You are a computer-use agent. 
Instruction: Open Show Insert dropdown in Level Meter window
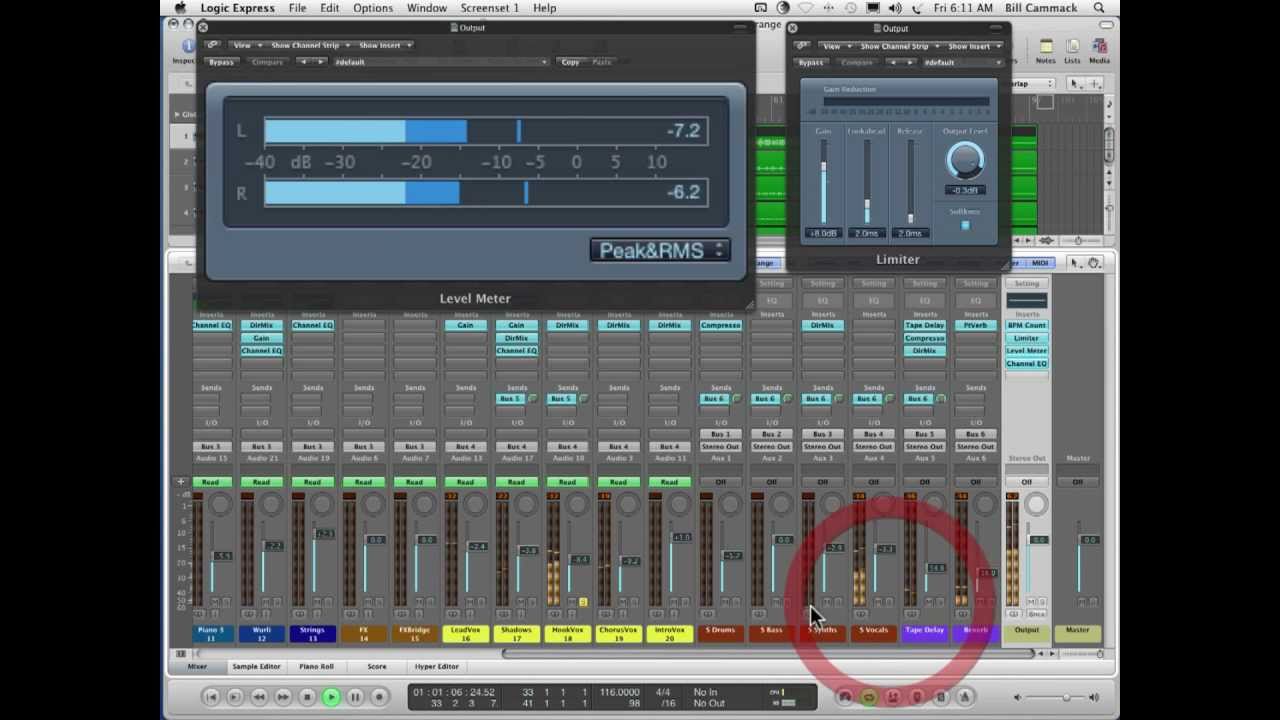(x=384, y=45)
